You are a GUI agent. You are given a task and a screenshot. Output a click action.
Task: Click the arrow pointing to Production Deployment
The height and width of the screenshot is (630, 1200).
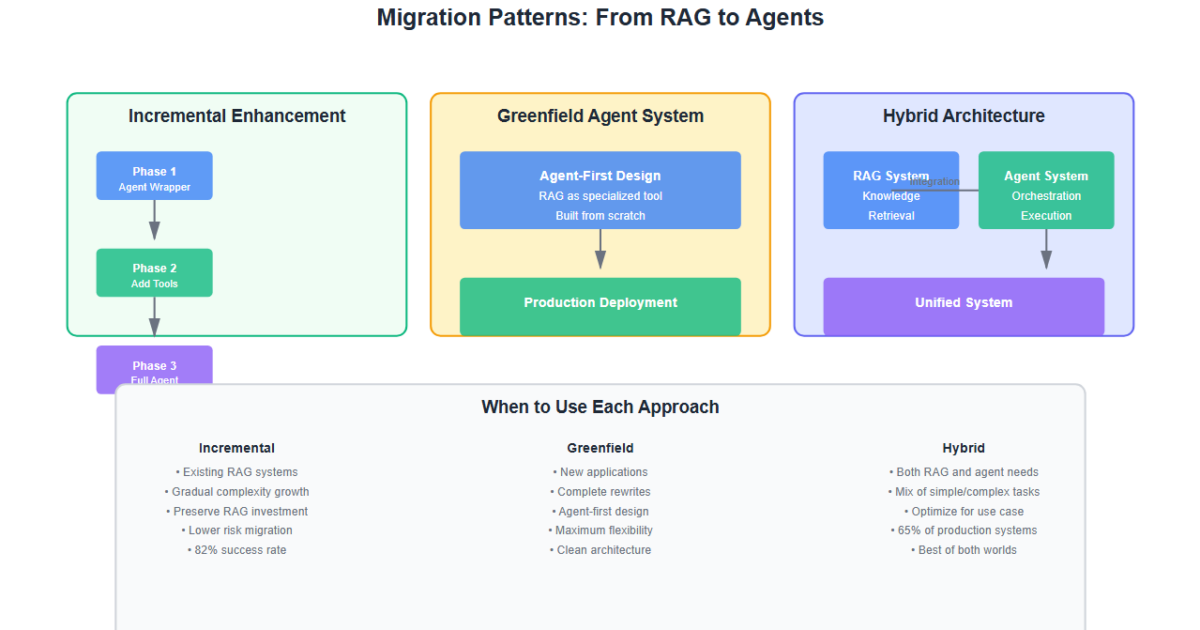600,251
